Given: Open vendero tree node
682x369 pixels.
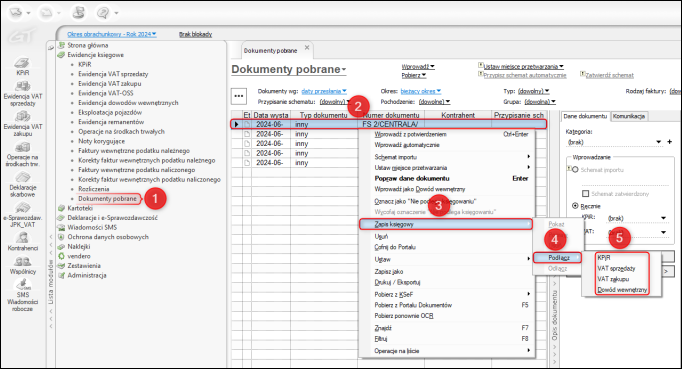Looking at the screenshot, I should 79,256.
